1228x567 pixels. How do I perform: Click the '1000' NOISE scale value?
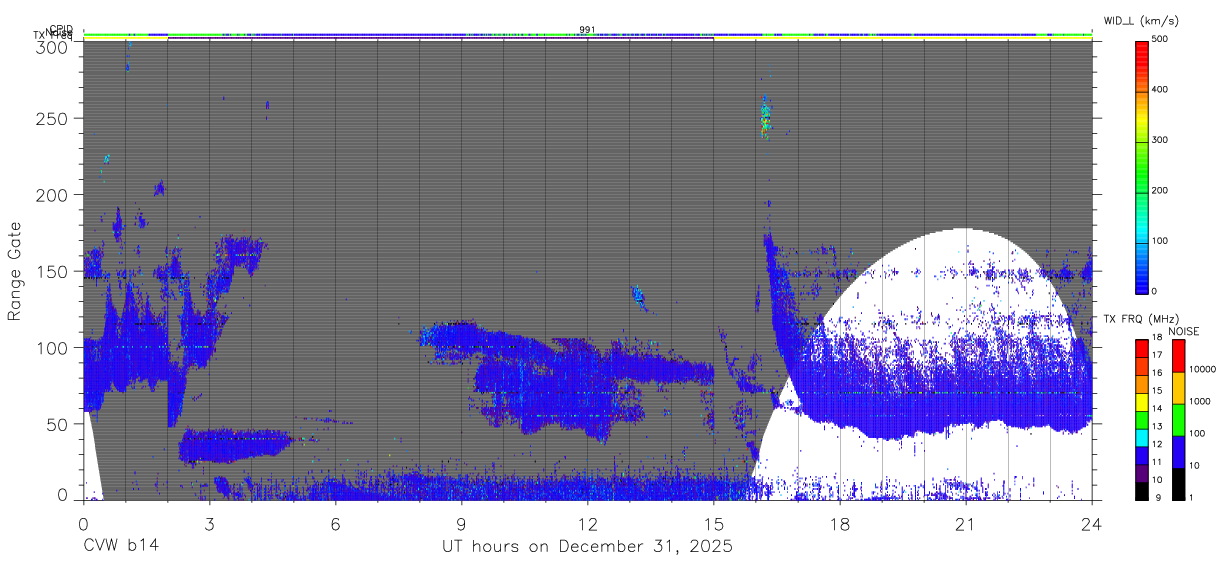[1199, 402]
